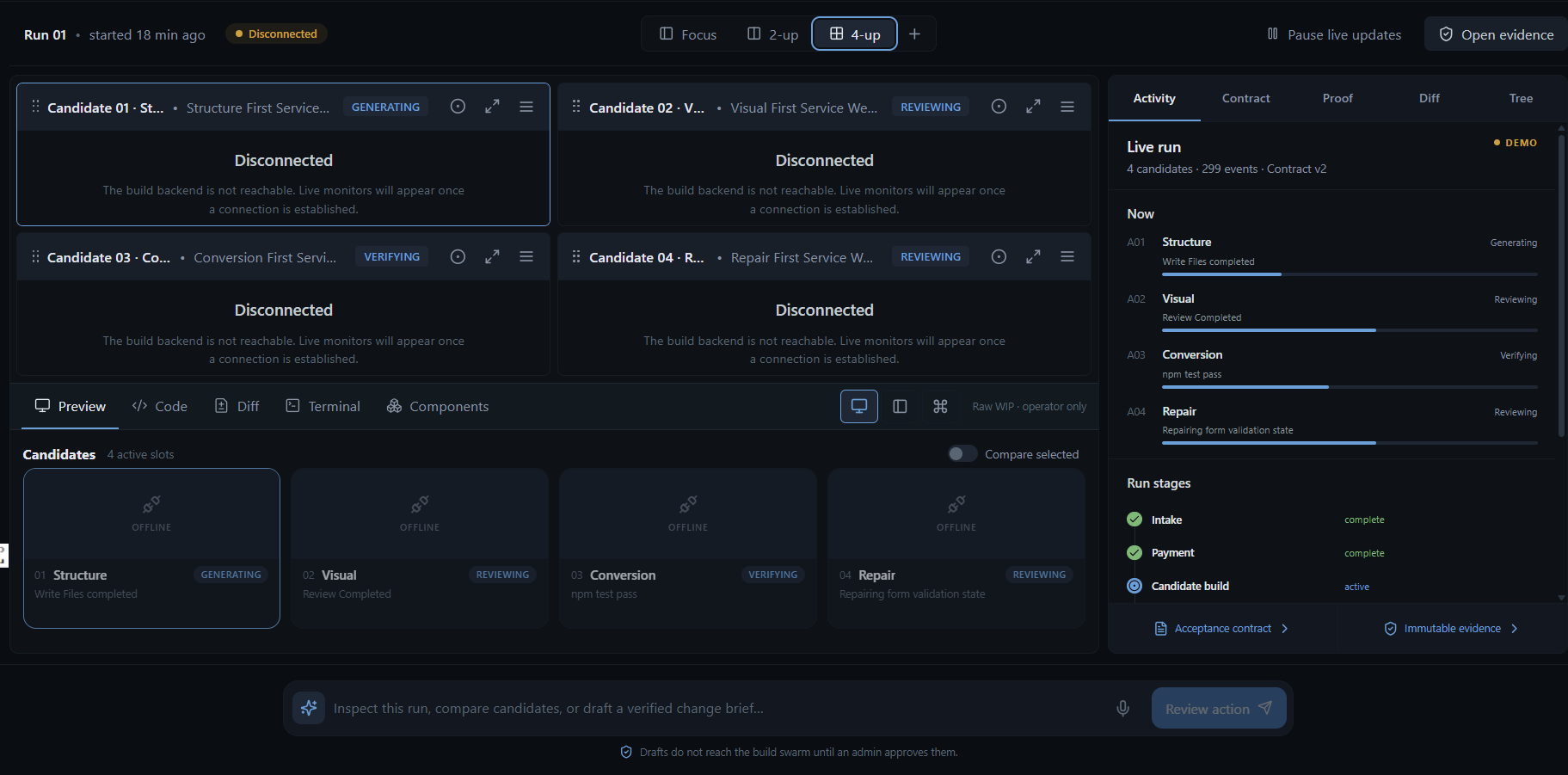Viewport: 1568px width, 775px height.
Task: Select the Conversion candidate card
Action: pos(688,548)
